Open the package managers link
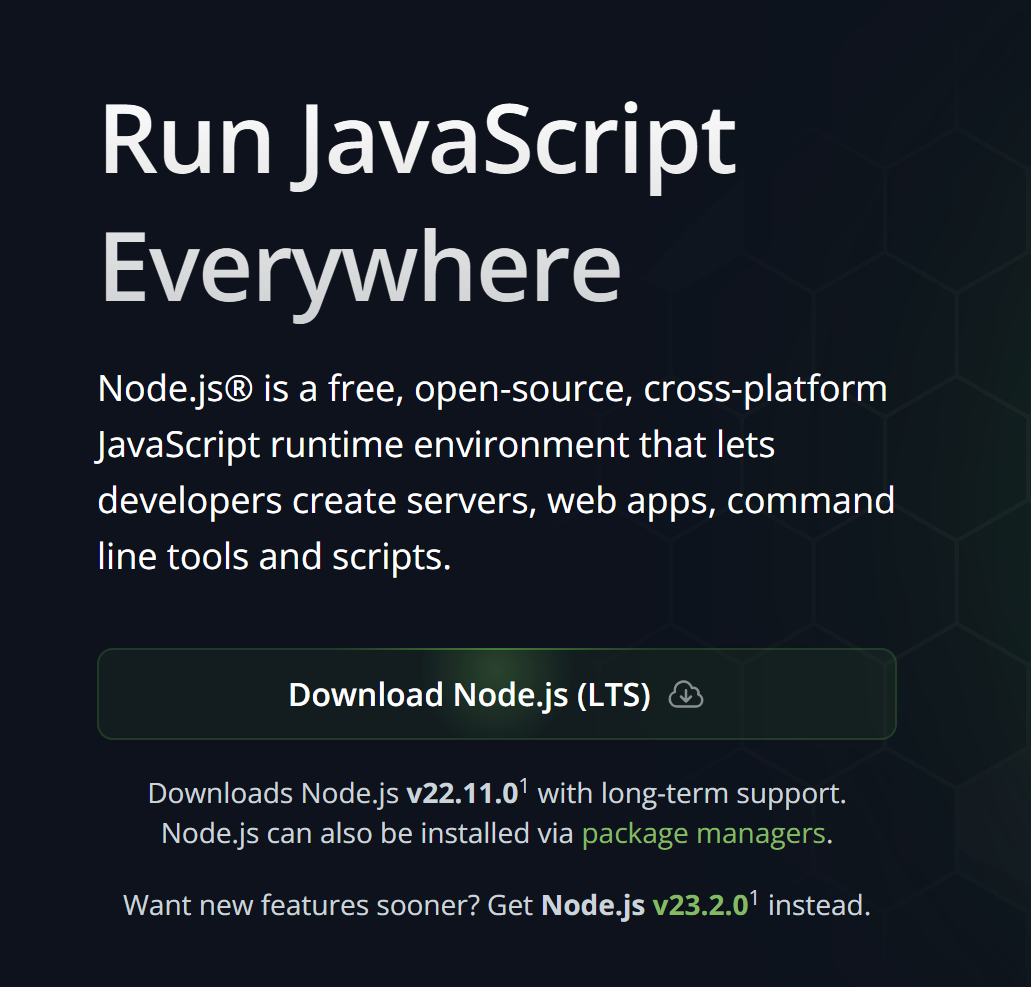The width and height of the screenshot is (1031, 987). click(704, 834)
